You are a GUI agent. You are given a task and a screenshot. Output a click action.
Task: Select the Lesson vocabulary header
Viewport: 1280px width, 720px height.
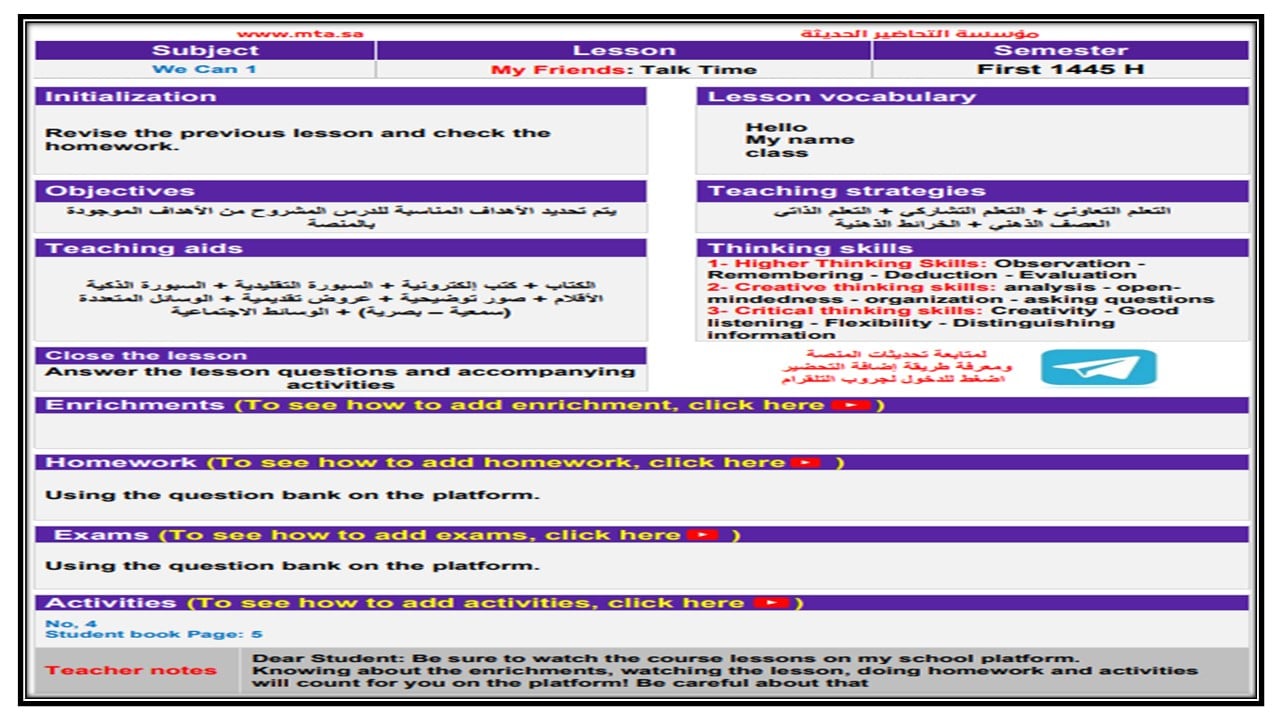(973, 97)
